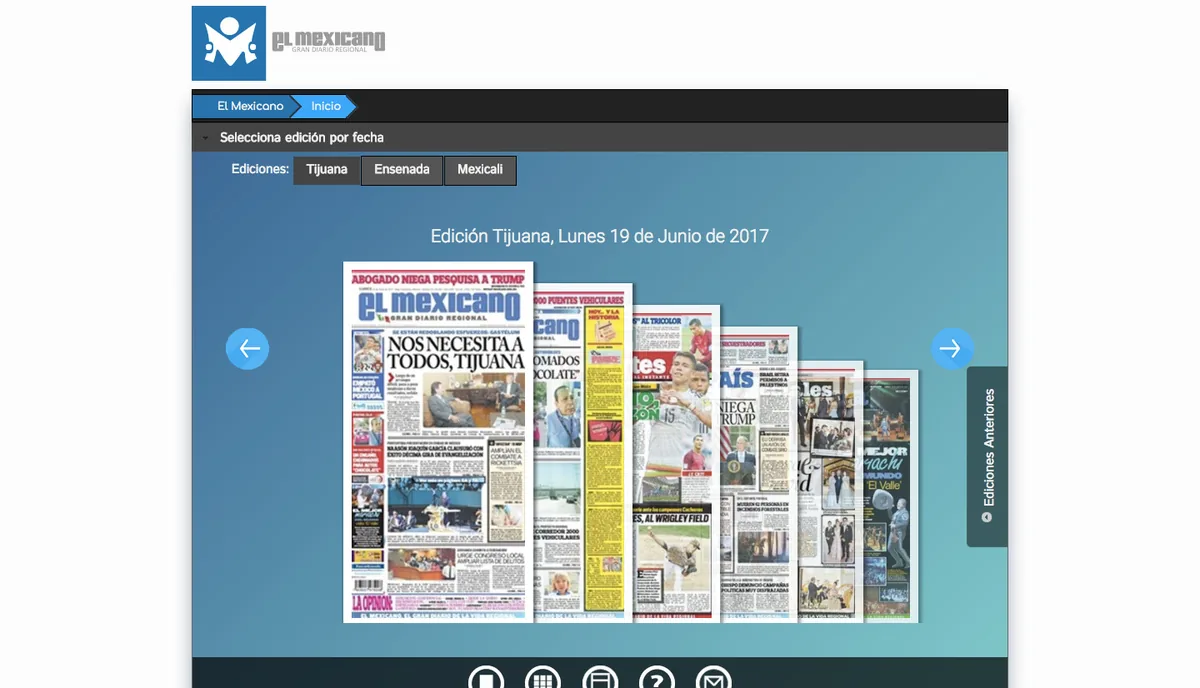Viewport: 1200px width, 688px height.
Task: Expand Selecciona edición por fecha
Action: point(600,138)
